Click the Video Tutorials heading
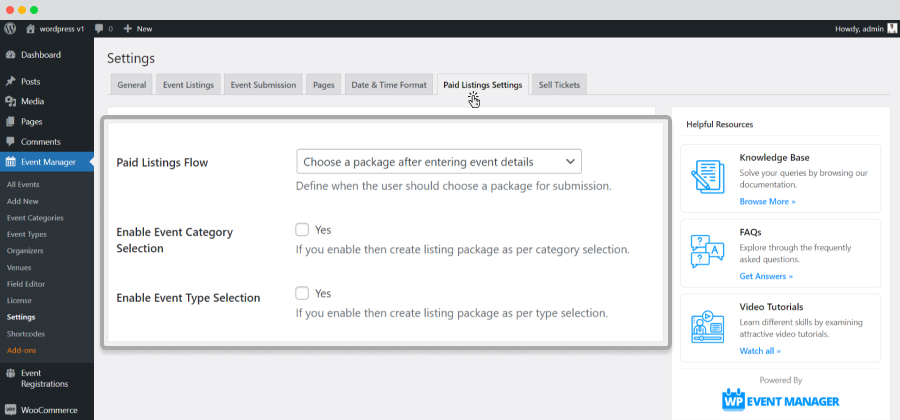The image size is (900, 420). [x=771, y=306]
